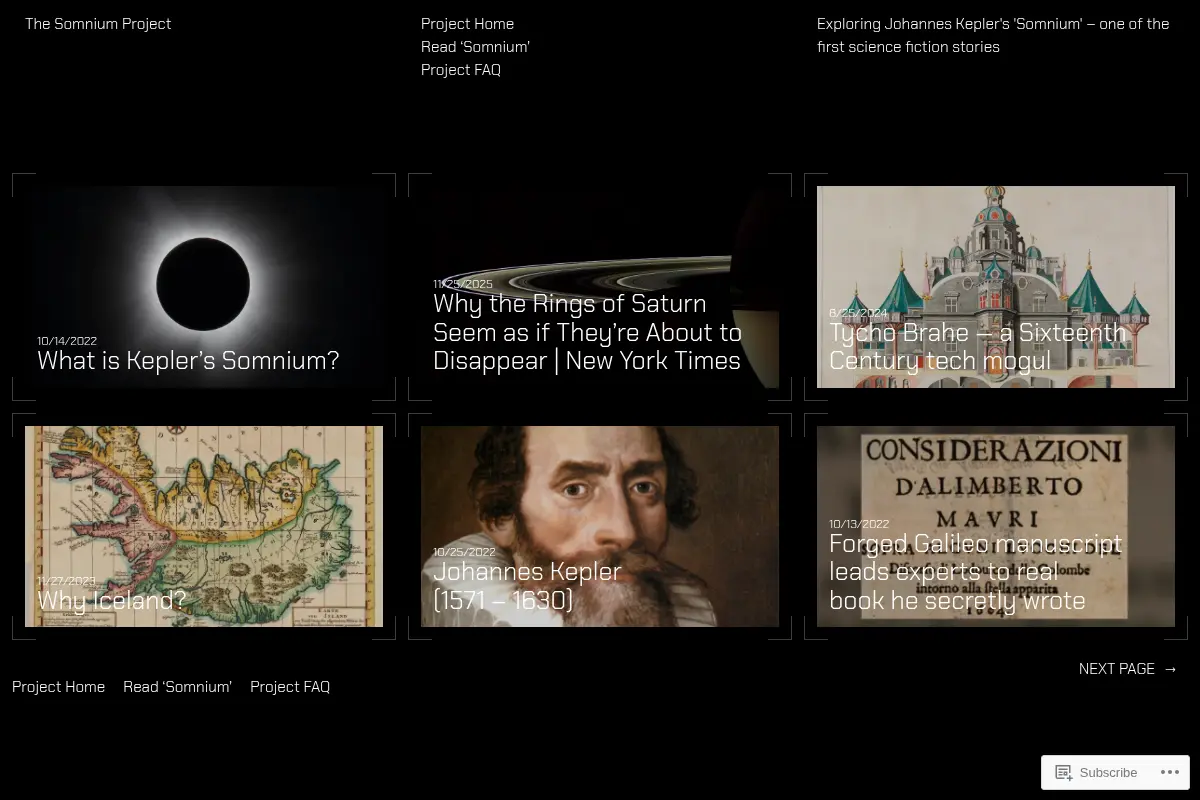Image resolution: width=1200 pixels, height=800 pixels.
Task: Click the 8/25/2024 post date
Action: click(858, 313)
